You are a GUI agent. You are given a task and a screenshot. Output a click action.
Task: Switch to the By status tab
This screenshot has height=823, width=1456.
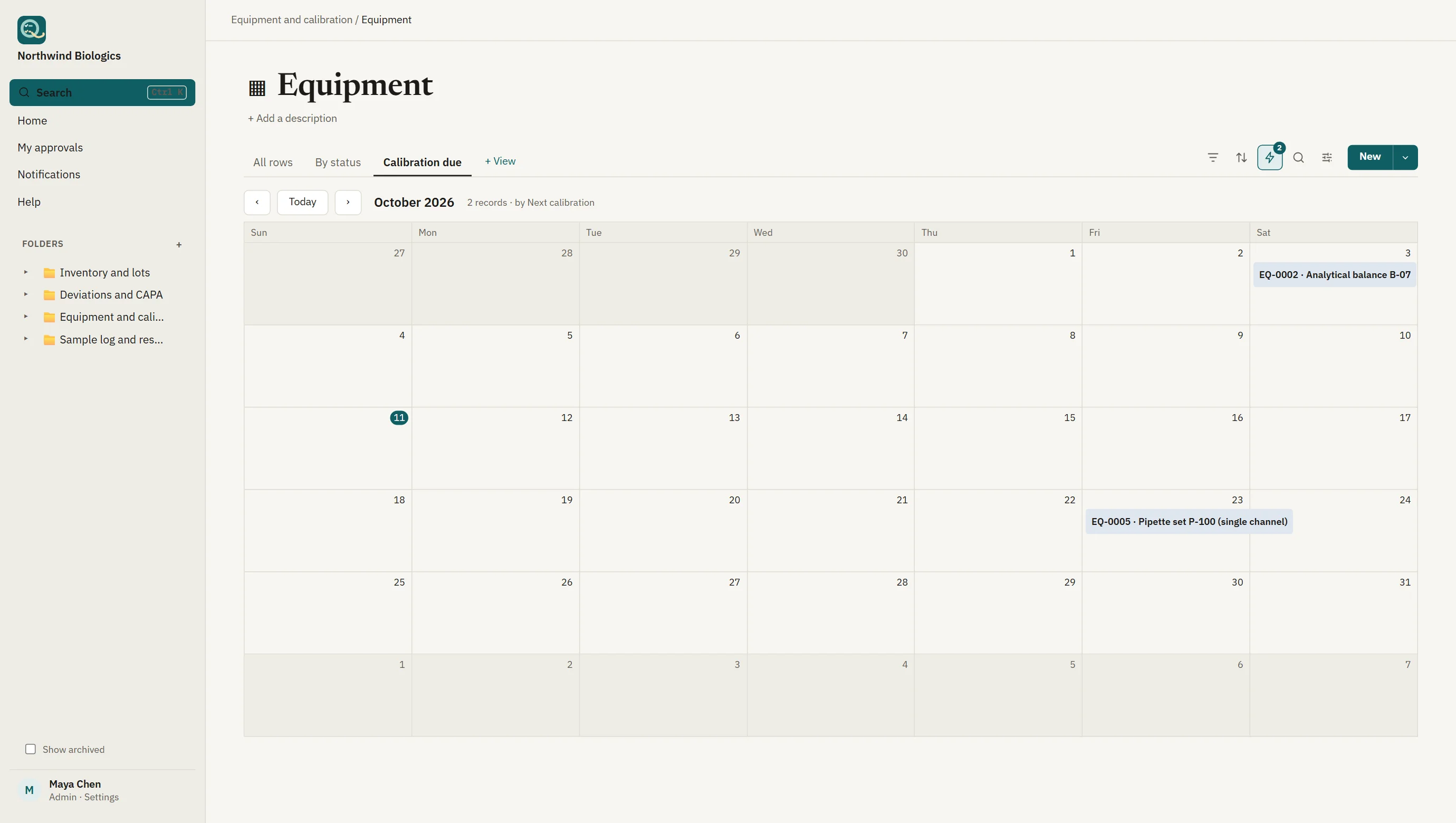click(x=338, y=162)
